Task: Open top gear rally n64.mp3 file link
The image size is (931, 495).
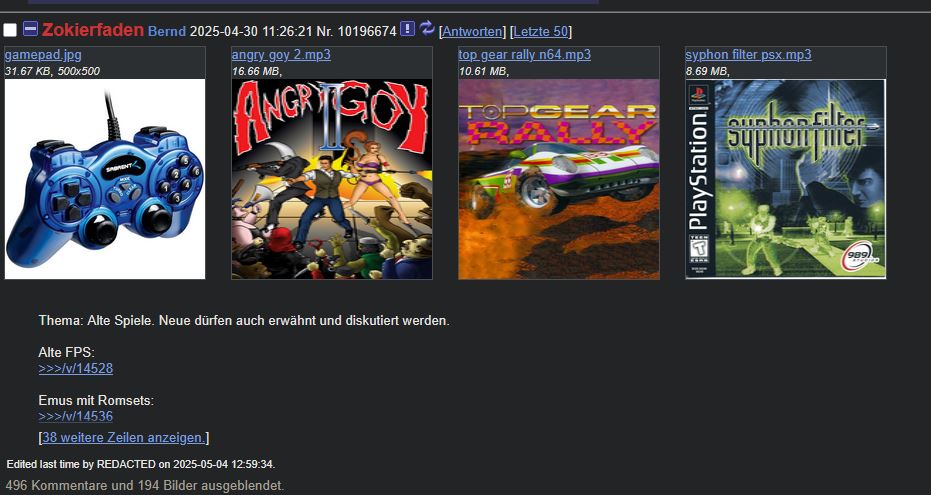Action: (x=525, y=55)
